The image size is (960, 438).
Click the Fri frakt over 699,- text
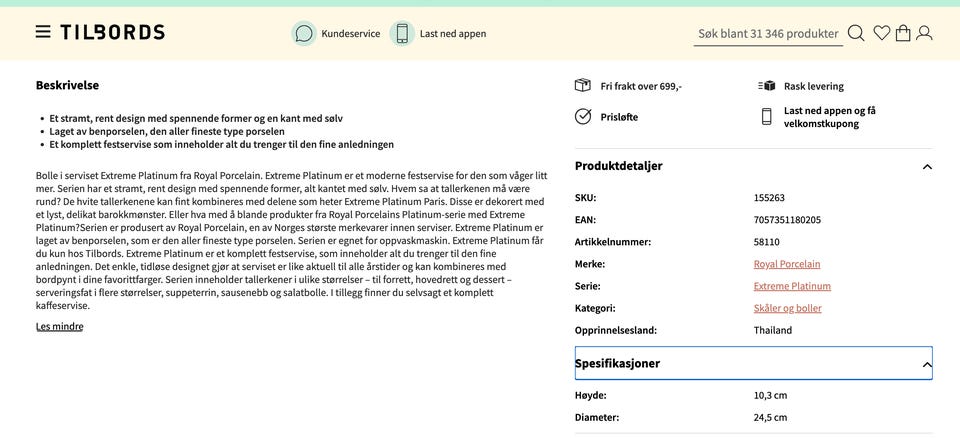641,86
